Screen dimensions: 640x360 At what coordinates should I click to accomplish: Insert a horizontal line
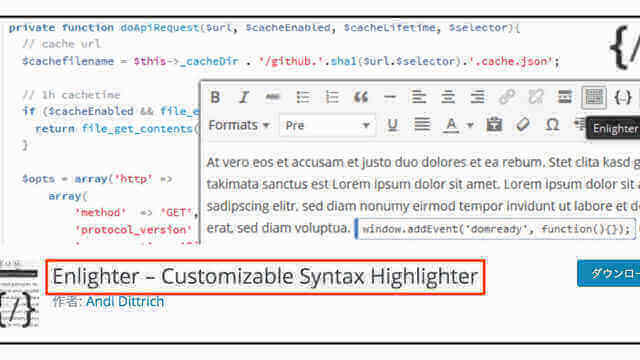coord(390,97)
